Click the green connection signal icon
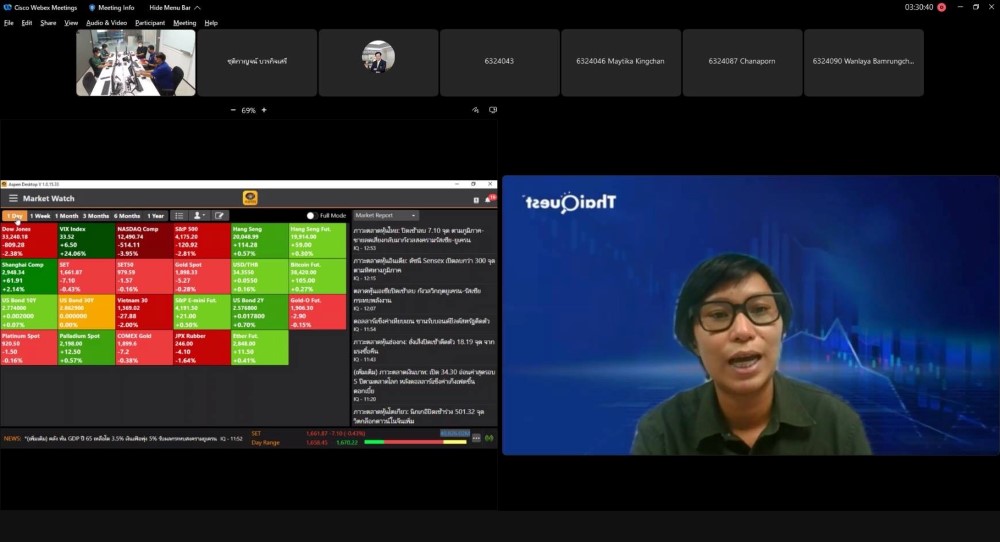Screen dimensions: 1000x542 [489, 438]
